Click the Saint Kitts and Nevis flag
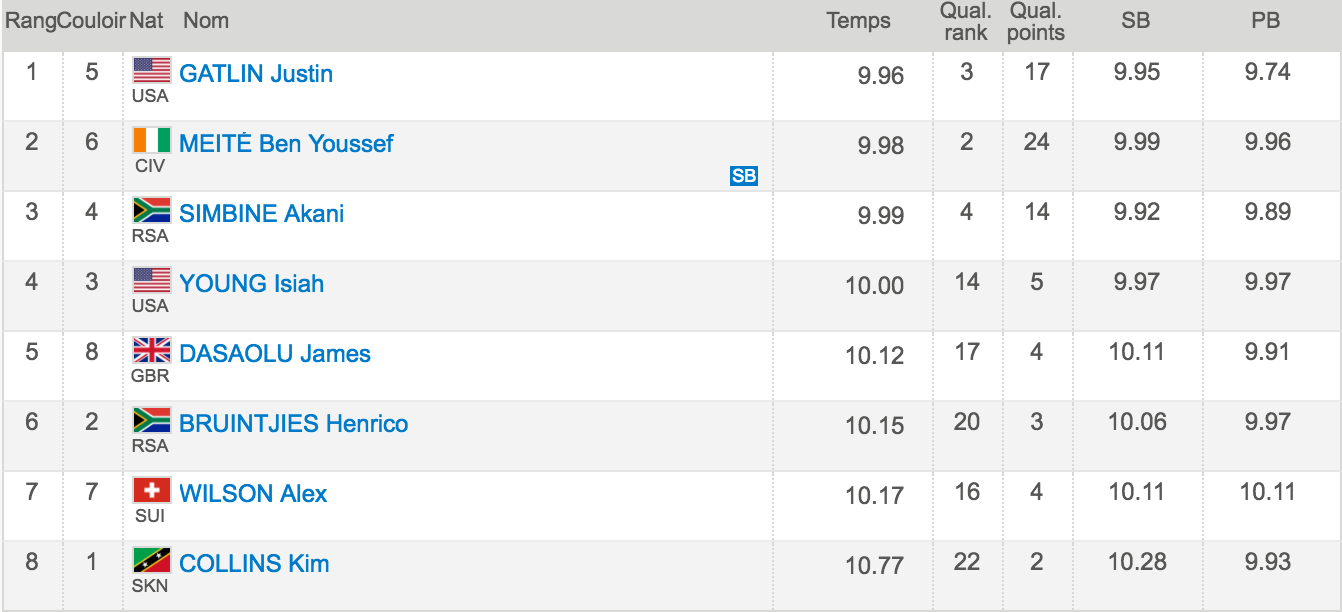Image resolution: width=1342 pixels, height=612 pixels. click(x=152, y=560)
